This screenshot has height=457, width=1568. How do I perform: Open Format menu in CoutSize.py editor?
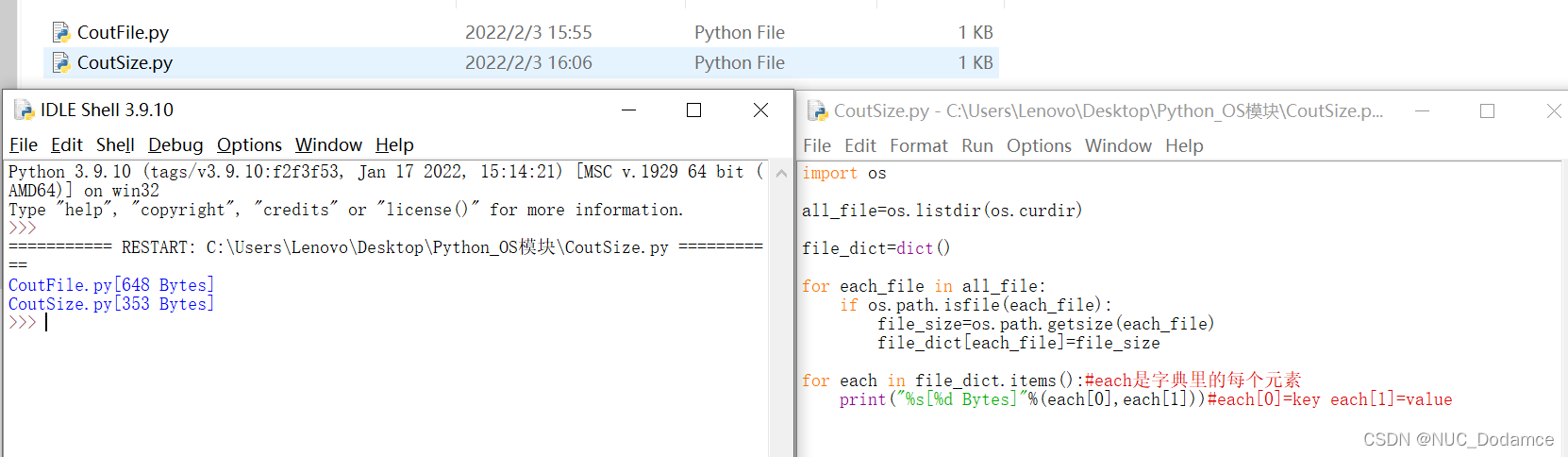pyautogui.click(x=919, y=145)
